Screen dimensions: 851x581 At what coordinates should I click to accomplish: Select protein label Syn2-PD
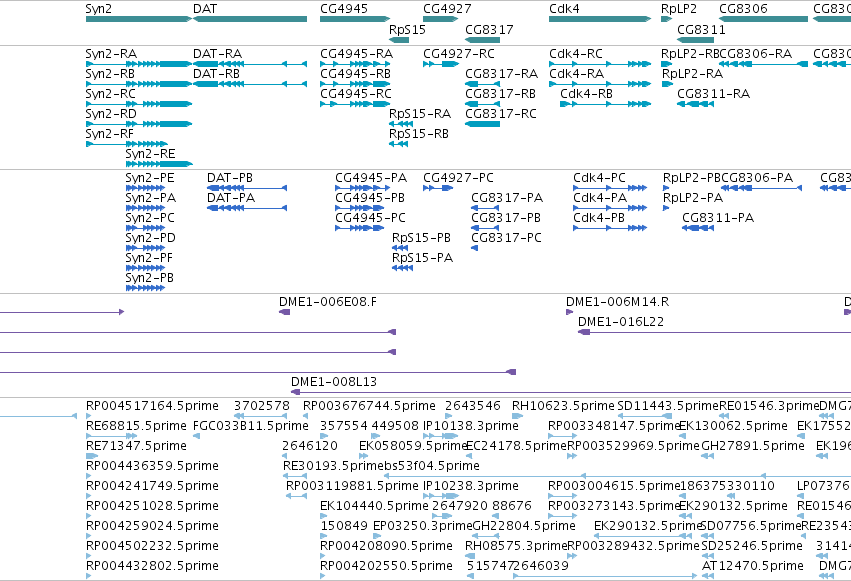tap(150, 238)
